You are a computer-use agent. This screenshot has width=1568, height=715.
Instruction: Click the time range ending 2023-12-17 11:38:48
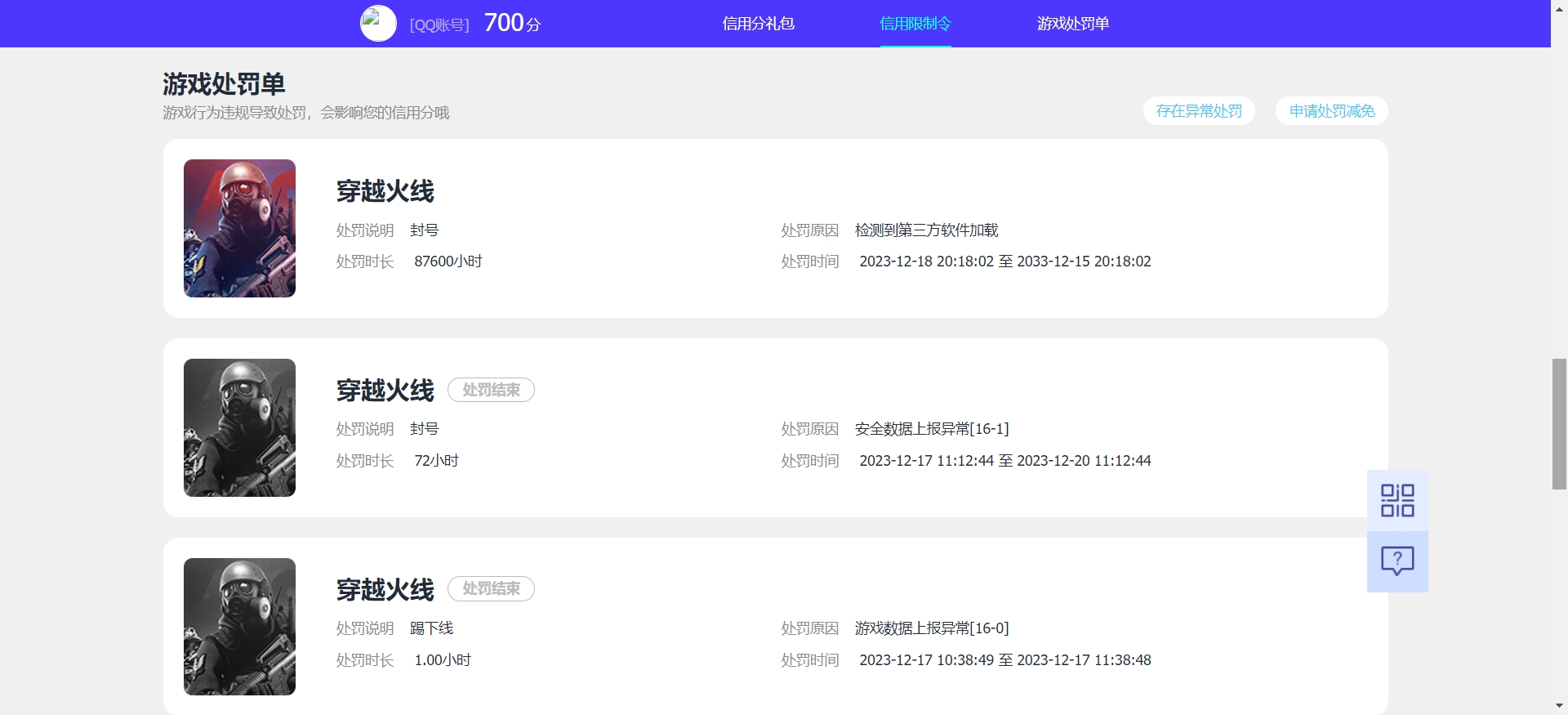pos(1005,660)
